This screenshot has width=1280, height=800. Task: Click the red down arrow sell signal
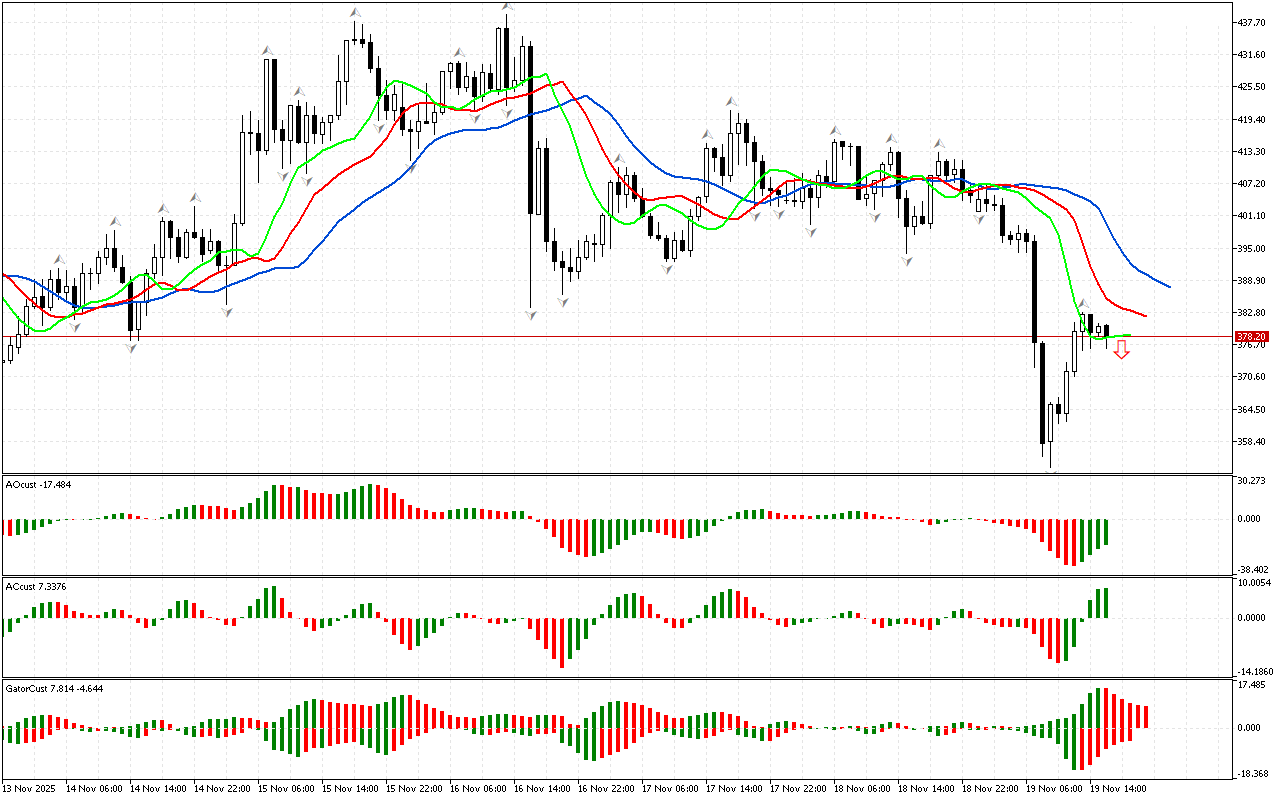click(1122, 349)
